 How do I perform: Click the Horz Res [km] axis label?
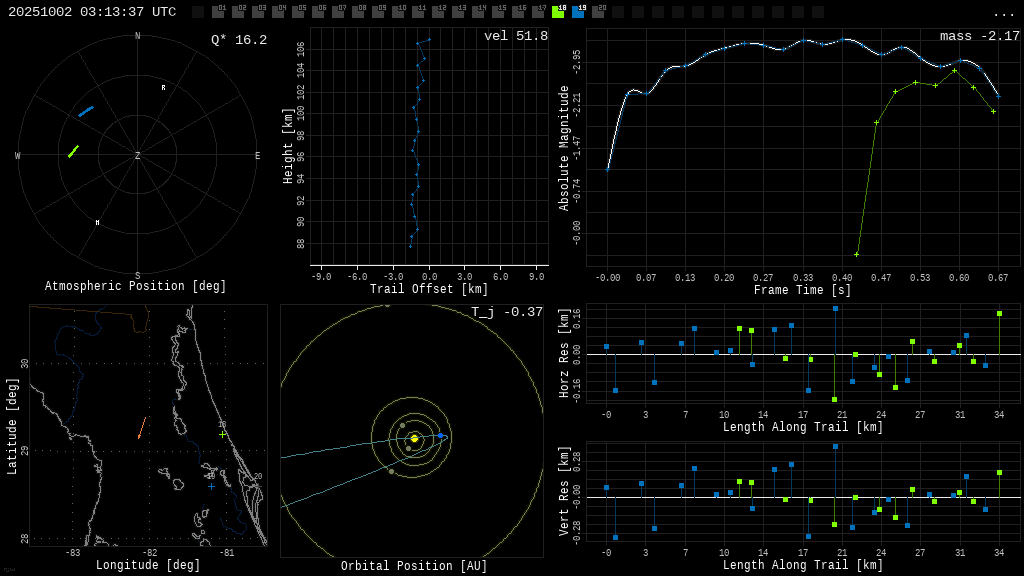(564, 353)
